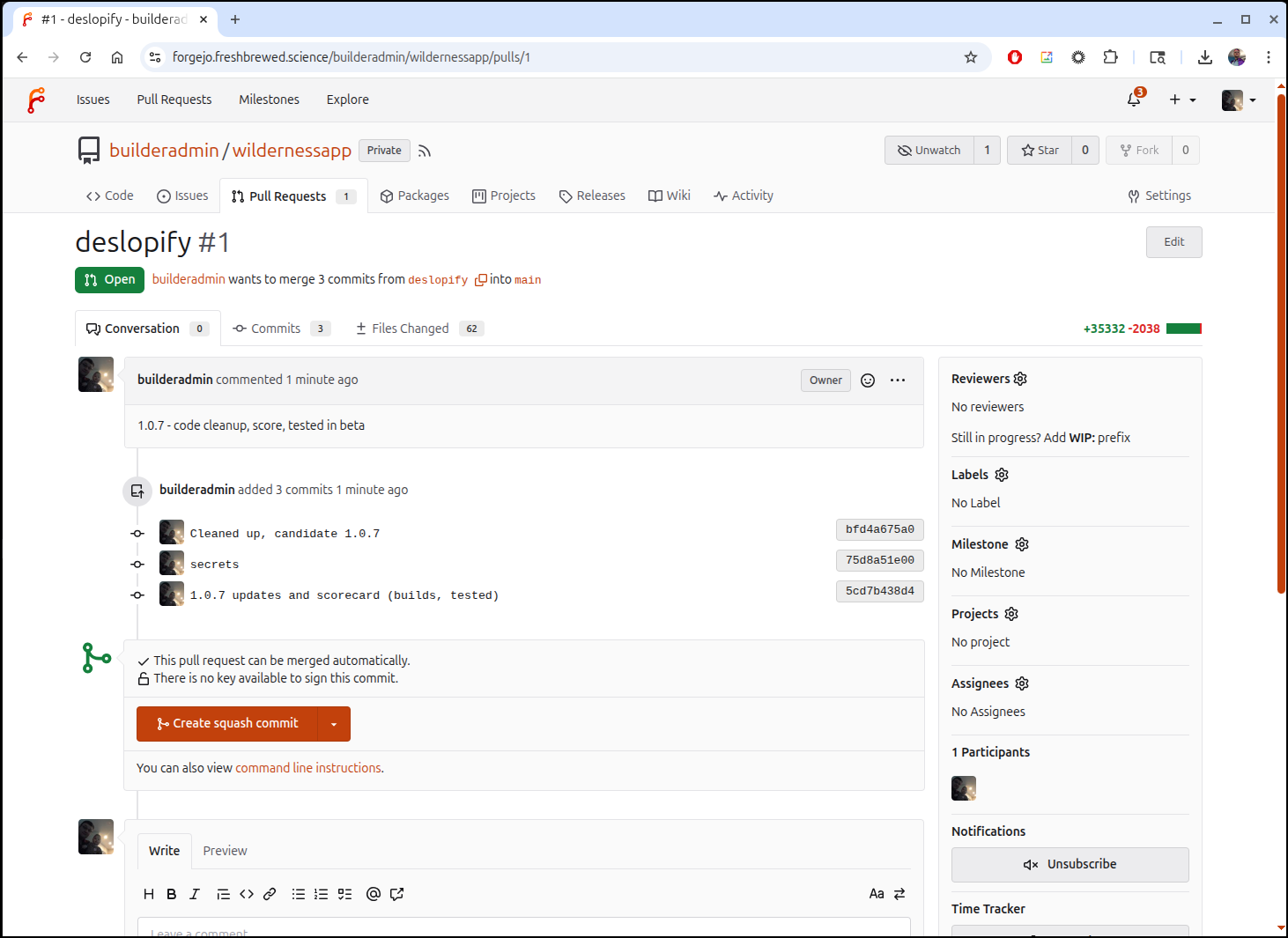Viewport: 1288px width, 938px height.
Task: Open the comment three-dot options menu
Action: [898, 380]
